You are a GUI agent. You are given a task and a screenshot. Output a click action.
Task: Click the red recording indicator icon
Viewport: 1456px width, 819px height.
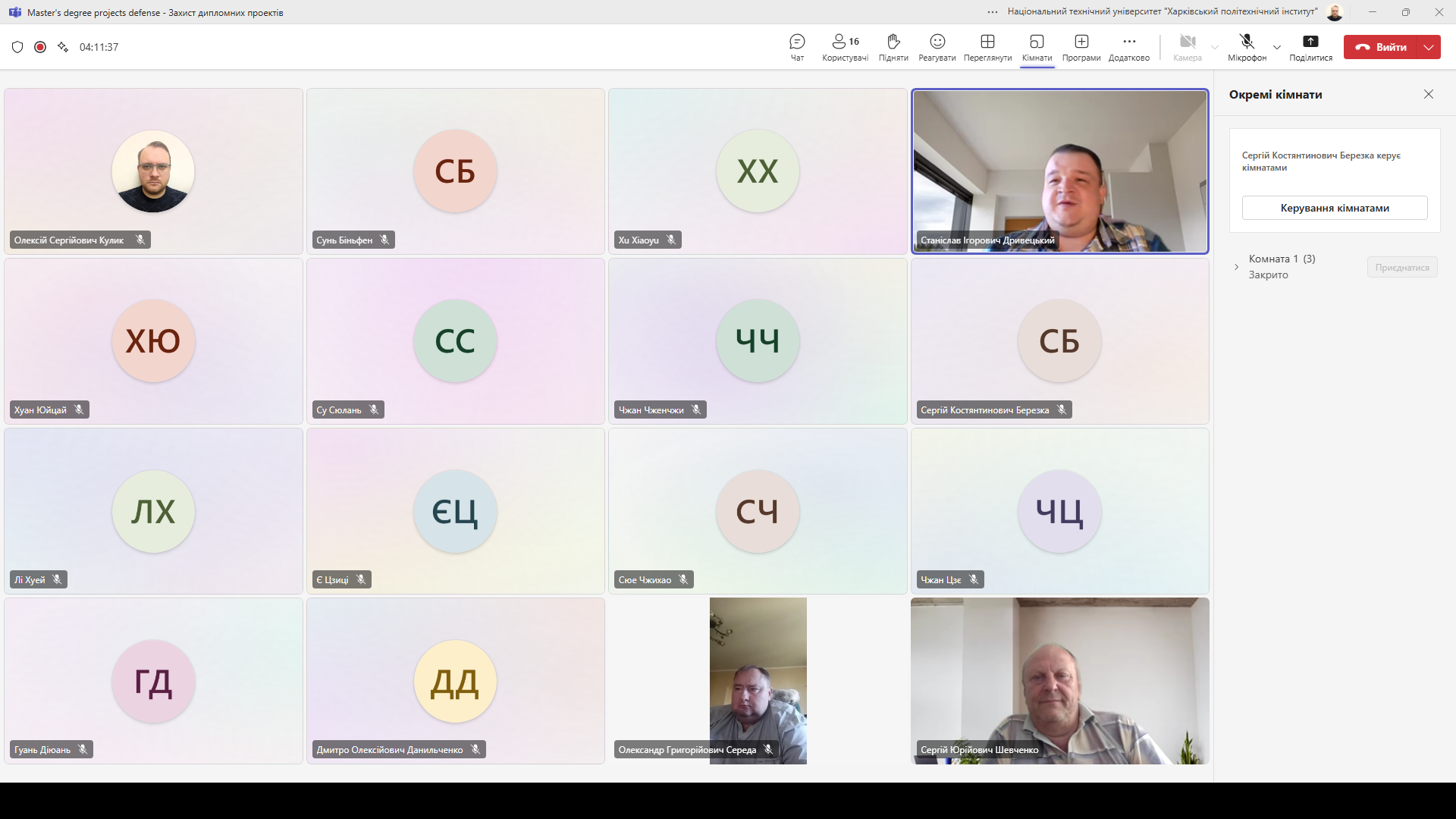coord(40,47)
